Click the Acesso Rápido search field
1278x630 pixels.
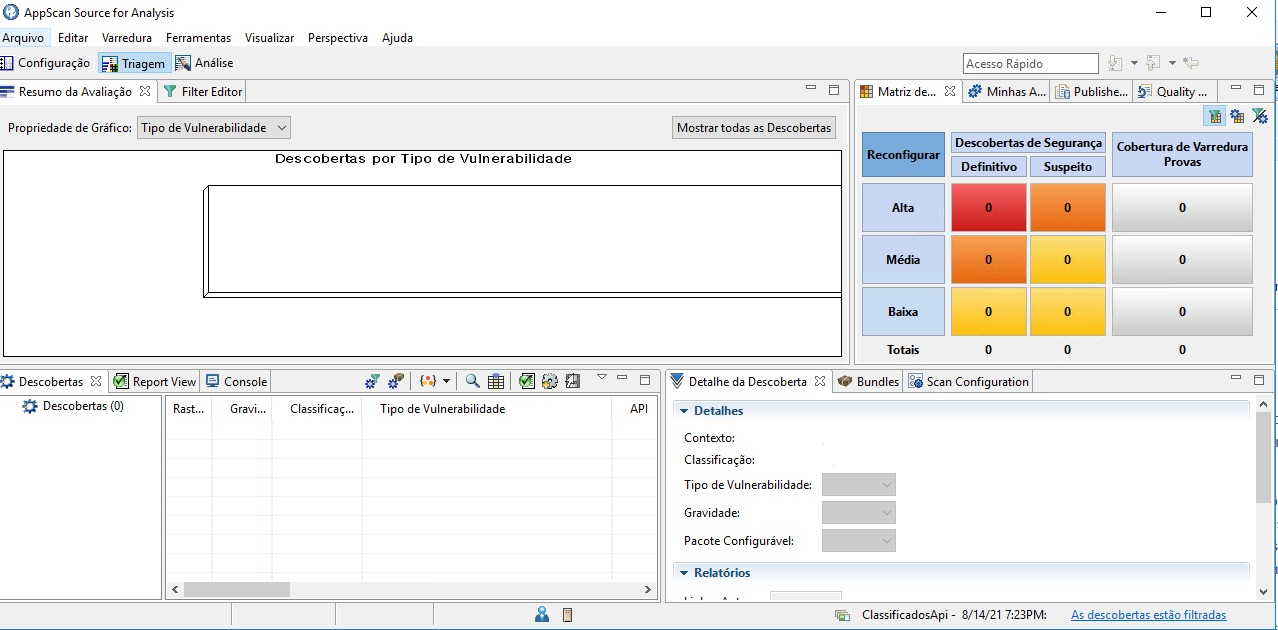(x=1031, y=63)
